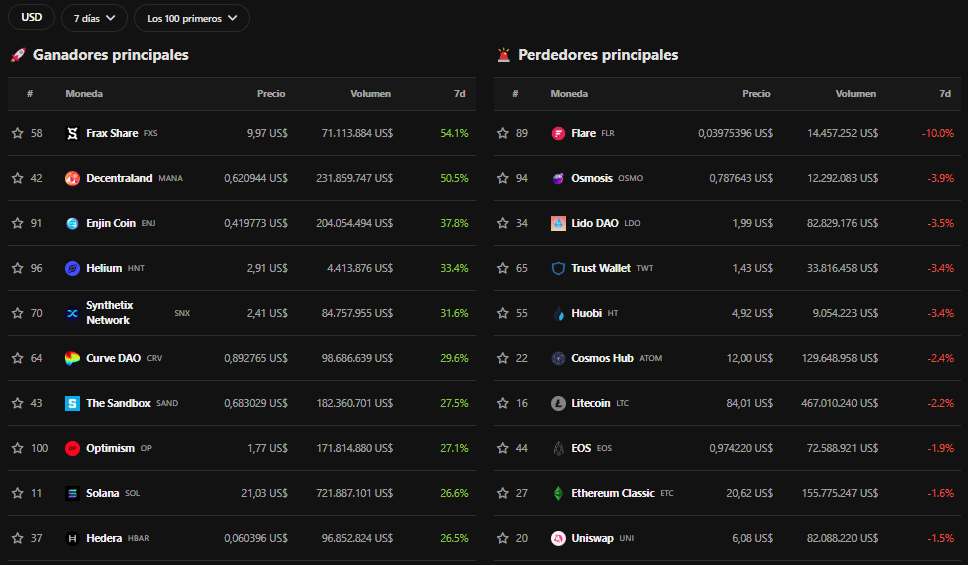Click the Huobi flame logo
The height and width of the screenshot is (565, 968).
(558, 314)
